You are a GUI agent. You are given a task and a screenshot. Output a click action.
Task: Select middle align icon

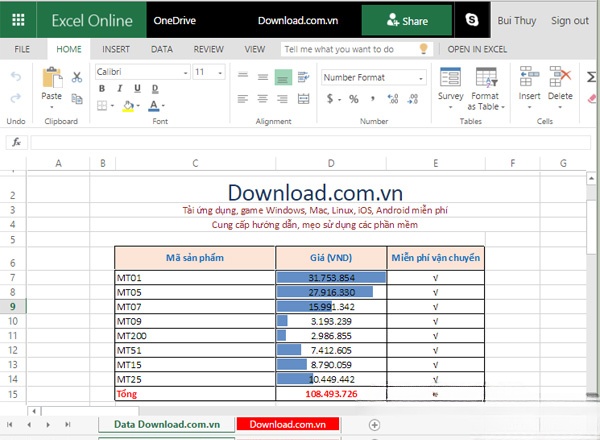pyautogui.click(x=262, y=77)
